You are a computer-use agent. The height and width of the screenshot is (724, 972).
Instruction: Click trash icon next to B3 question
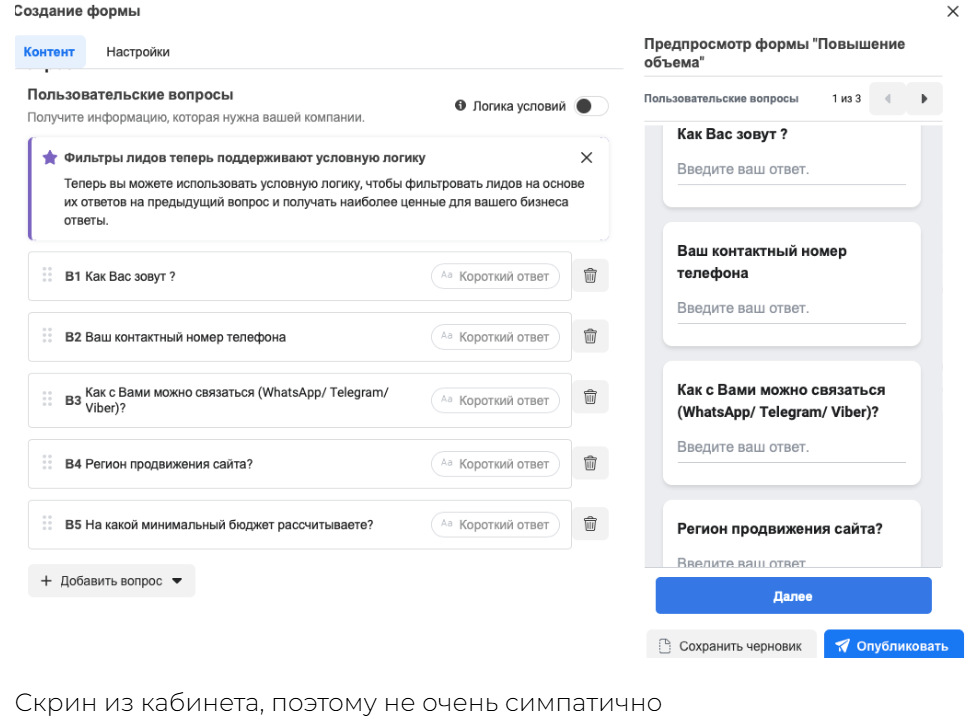pyautogui.click(x=590, y=398)
